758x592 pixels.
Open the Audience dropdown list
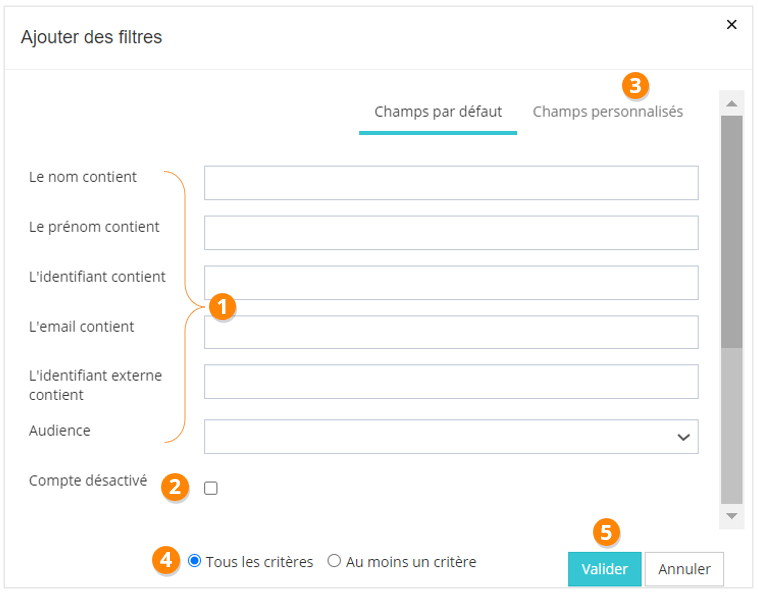click(x=451, y=437)
